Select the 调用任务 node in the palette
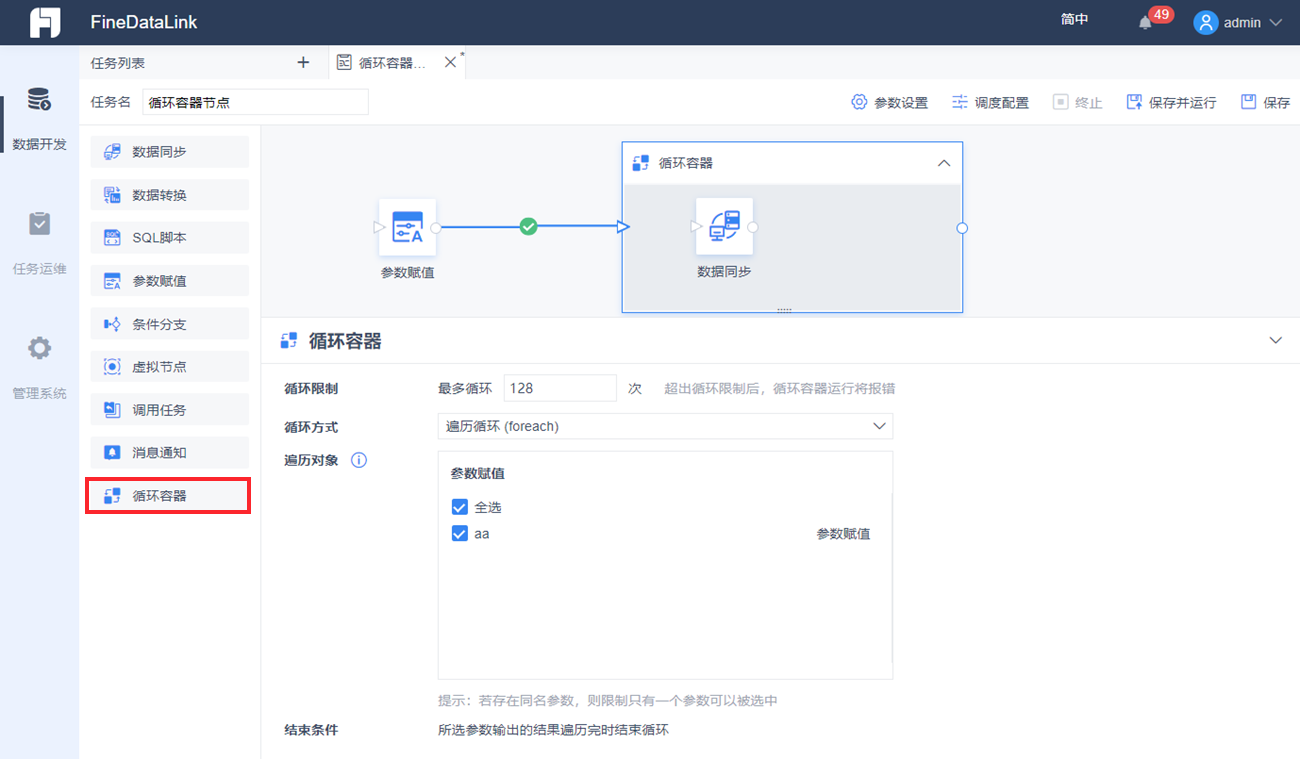1300x759 pixels. coord(169,410)
